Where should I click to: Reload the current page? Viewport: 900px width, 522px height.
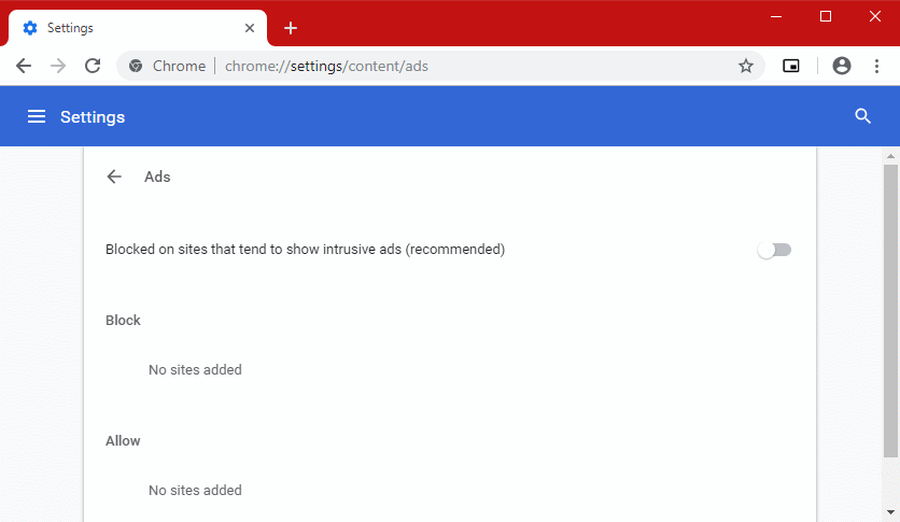coord(93,66)
